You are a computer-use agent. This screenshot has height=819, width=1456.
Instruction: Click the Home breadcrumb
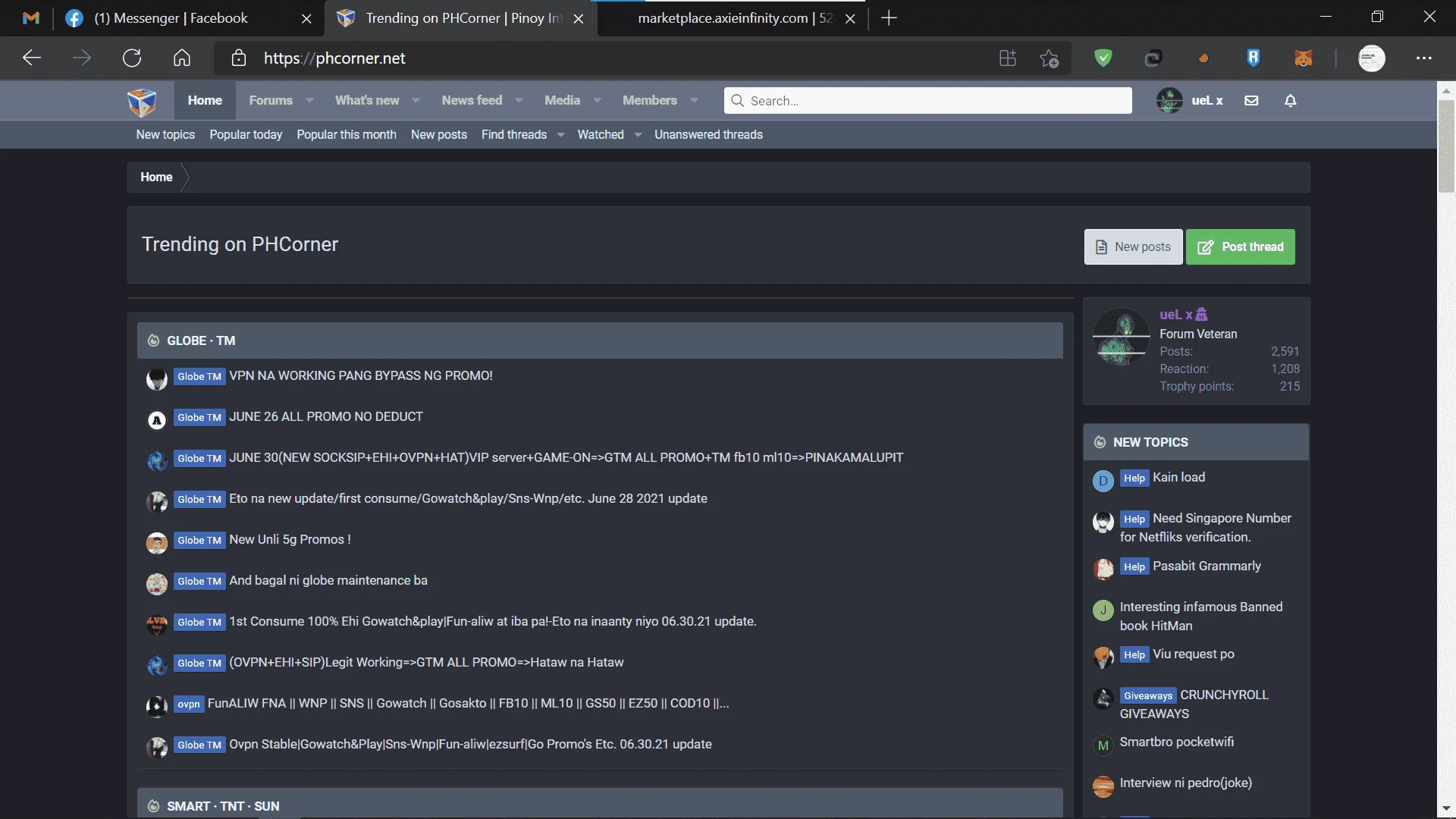(x=156, y=177)
